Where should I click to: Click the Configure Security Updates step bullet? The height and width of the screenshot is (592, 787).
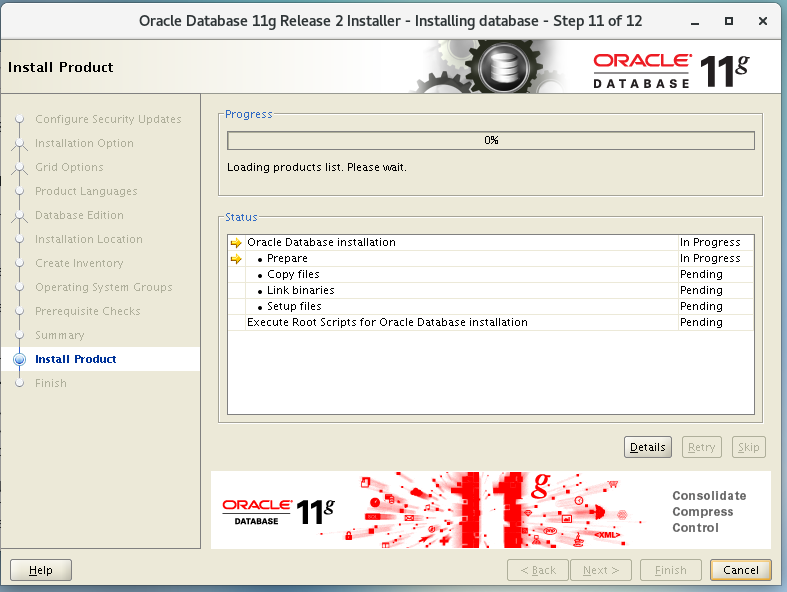[20, 119]
